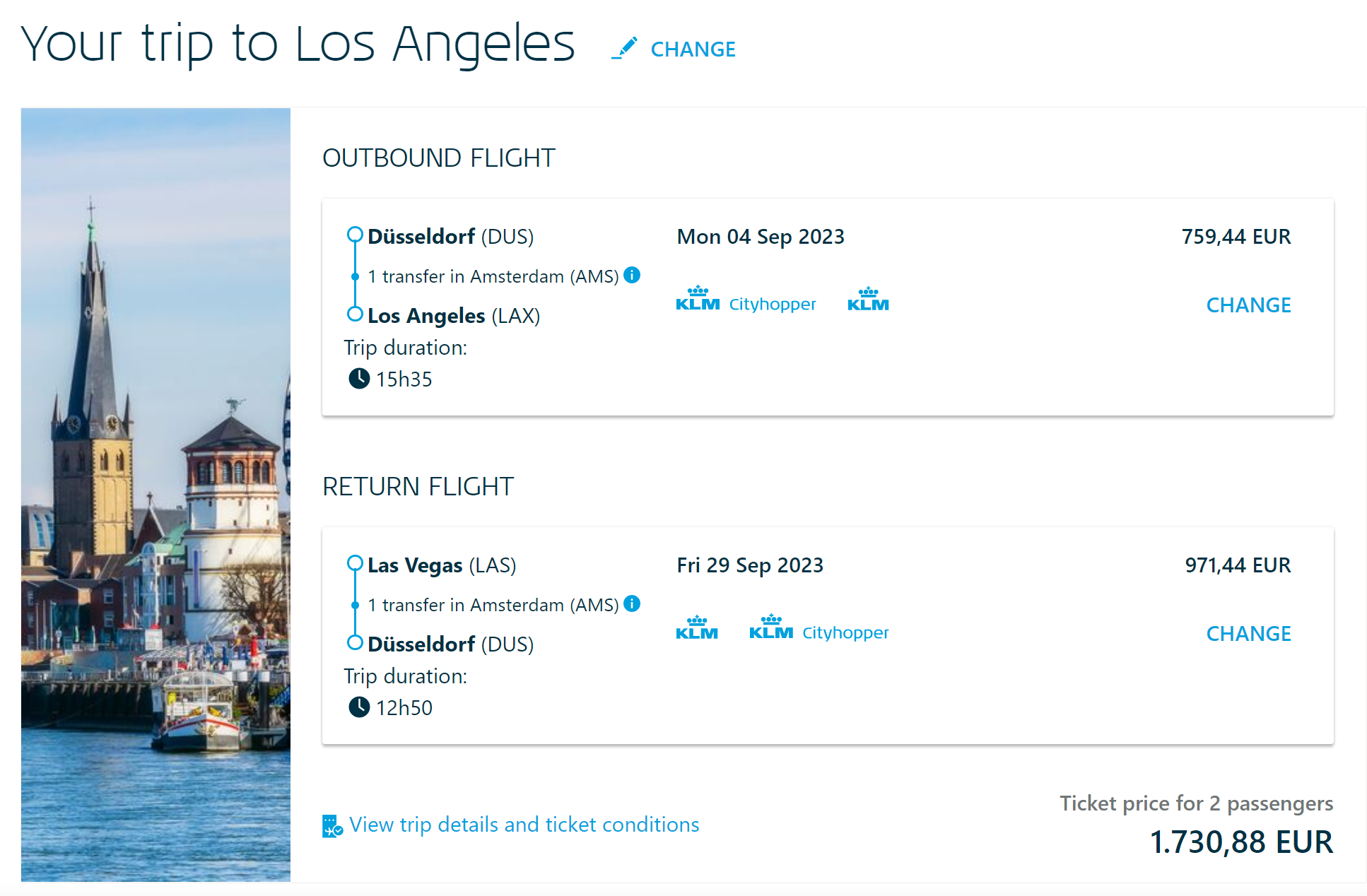Click the outbound KLM Cityhopper logo
Image resolution: width=1367 pixels, height=896 pixels.
[x=746, y=300]
